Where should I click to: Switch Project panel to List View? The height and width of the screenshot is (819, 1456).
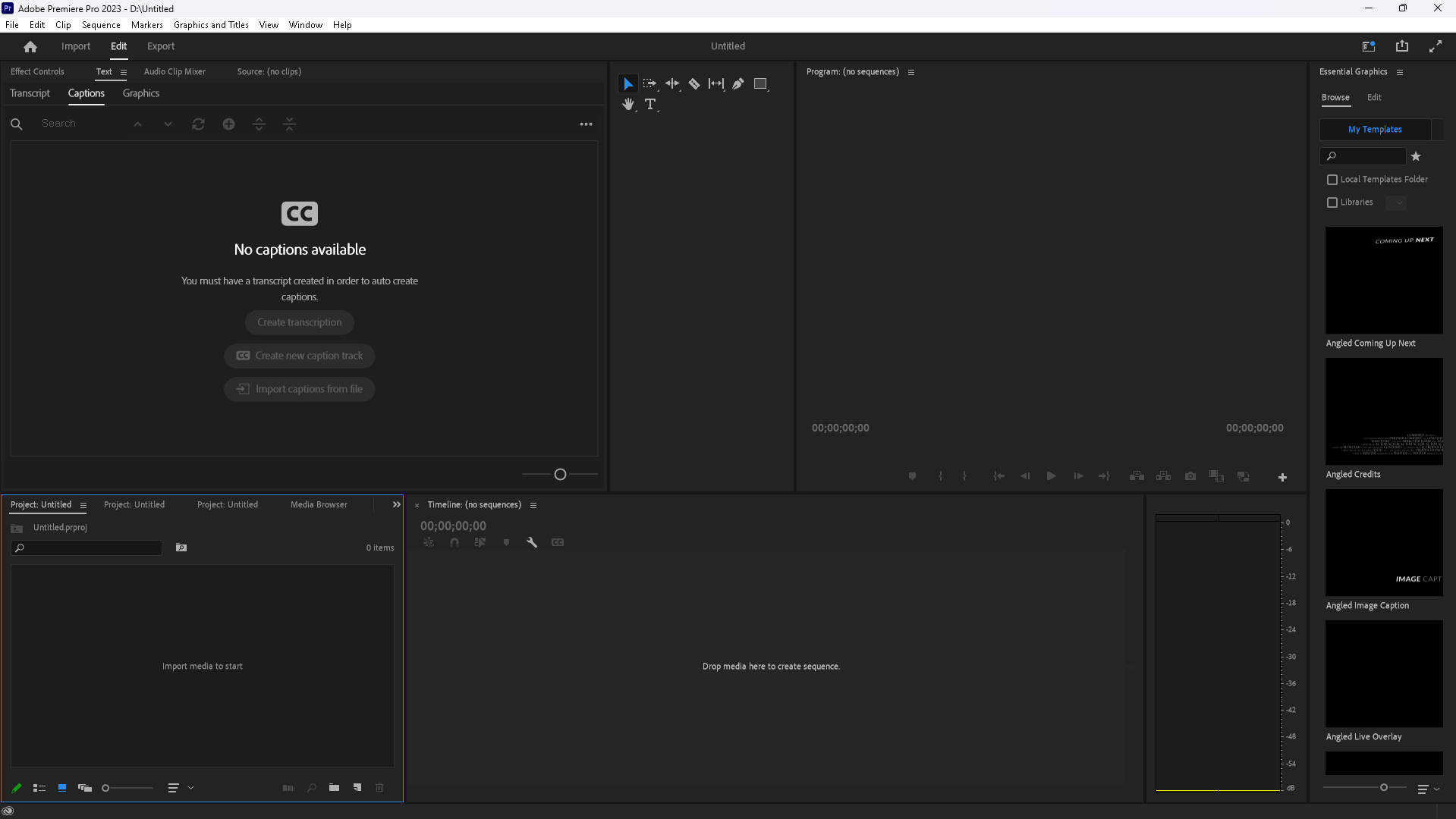coord(39,788)
